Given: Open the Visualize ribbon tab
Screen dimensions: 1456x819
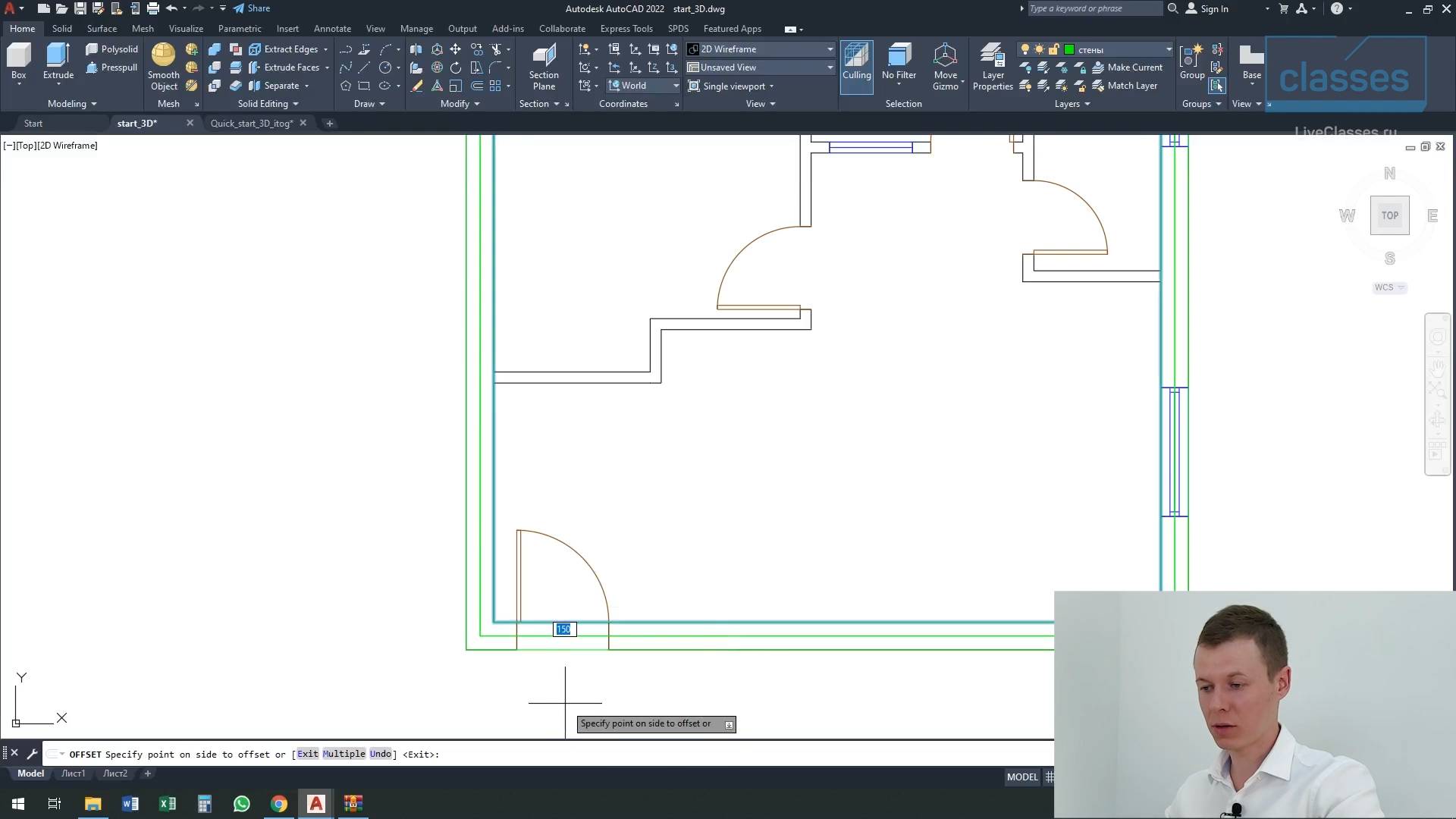Looking at the screenshot, I should point(186,29).
